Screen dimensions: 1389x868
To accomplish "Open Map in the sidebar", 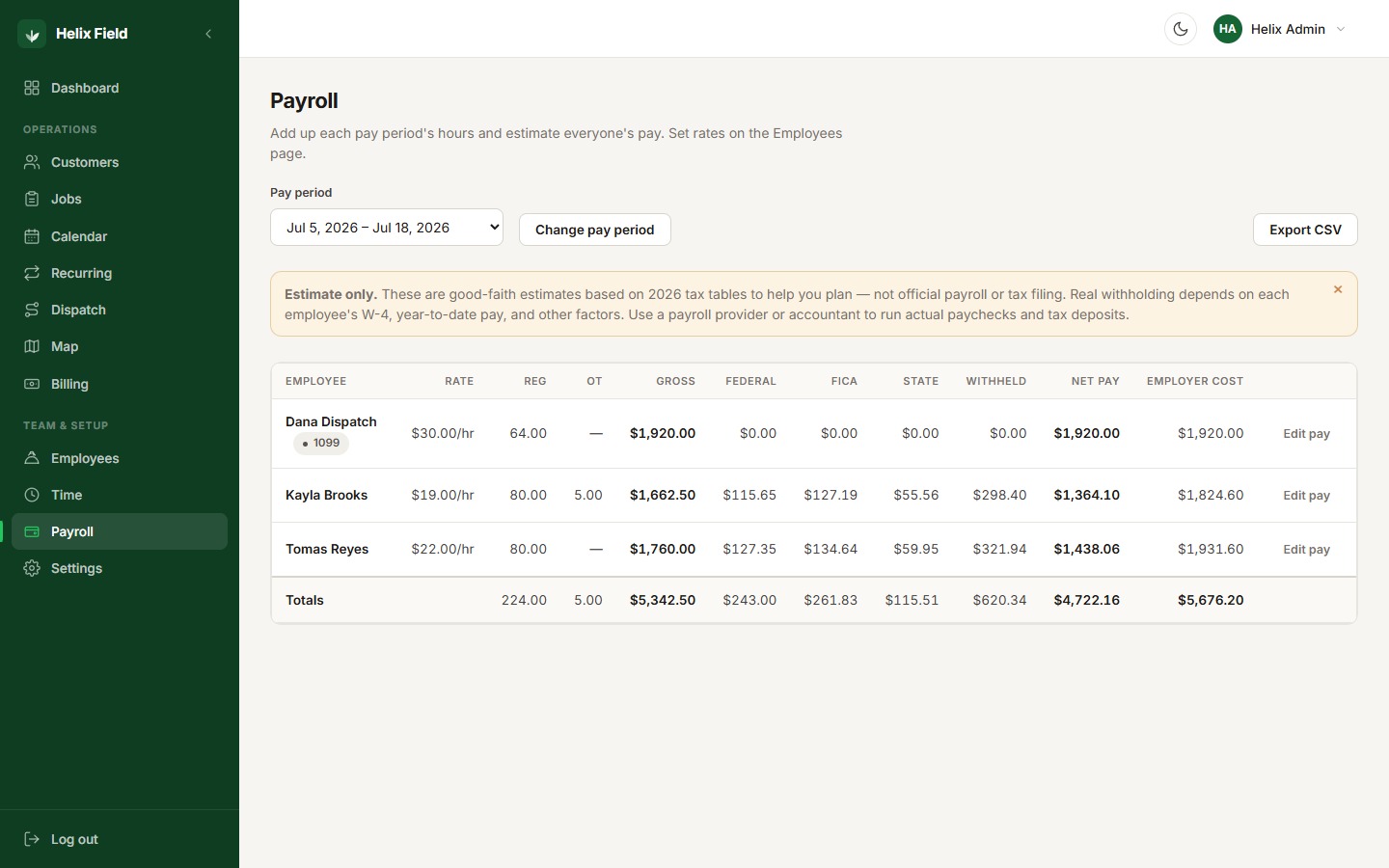I will (120, 346).
